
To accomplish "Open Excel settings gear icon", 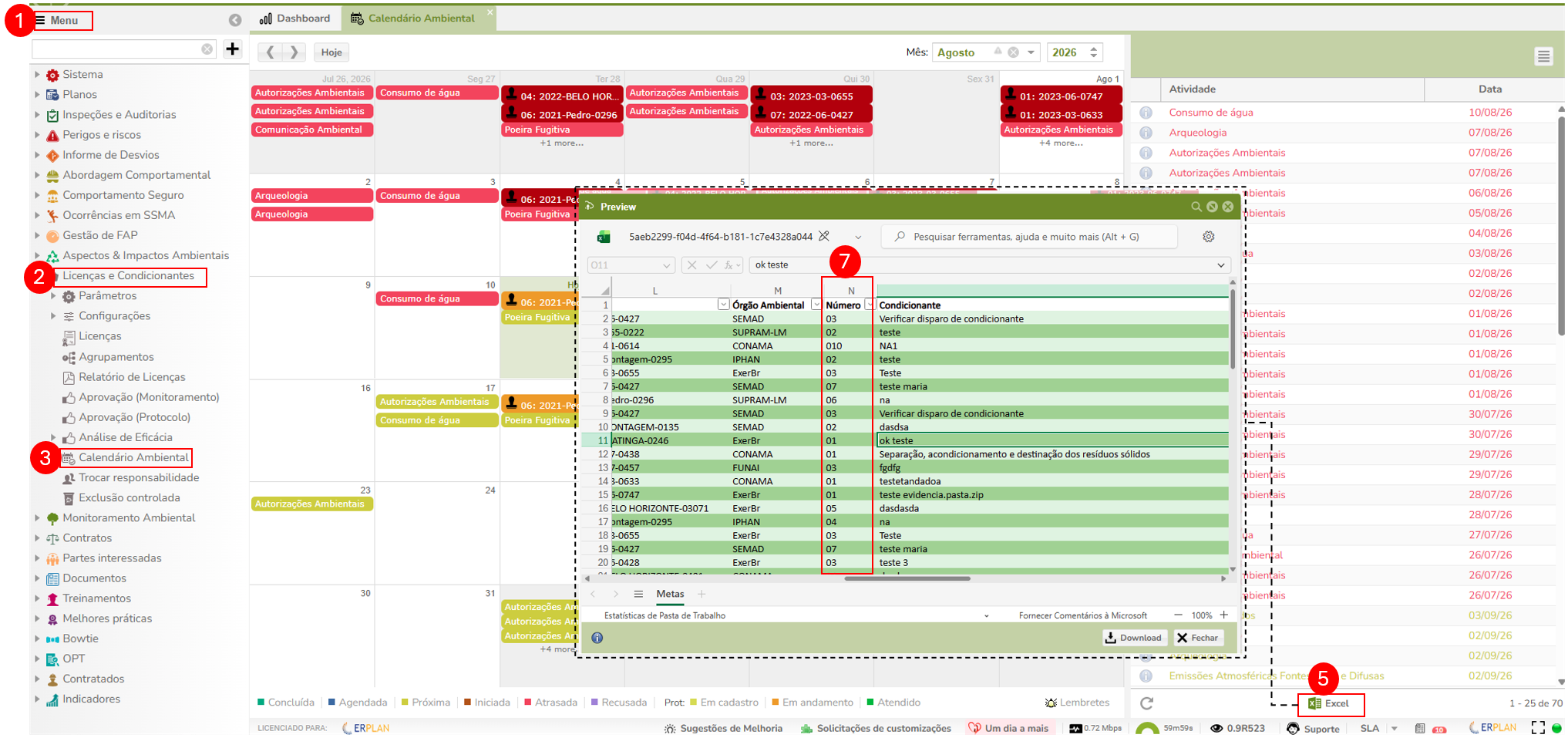I will point(1208,237).
